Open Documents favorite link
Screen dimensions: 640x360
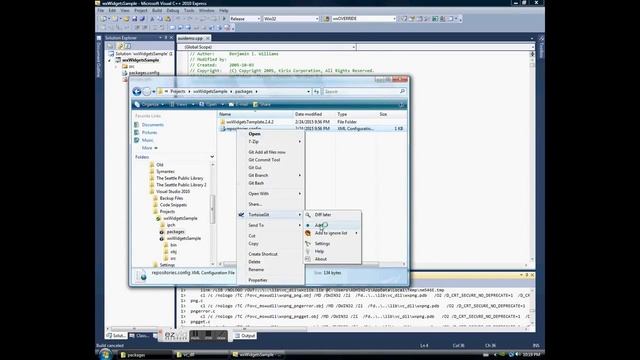(153, 124)
